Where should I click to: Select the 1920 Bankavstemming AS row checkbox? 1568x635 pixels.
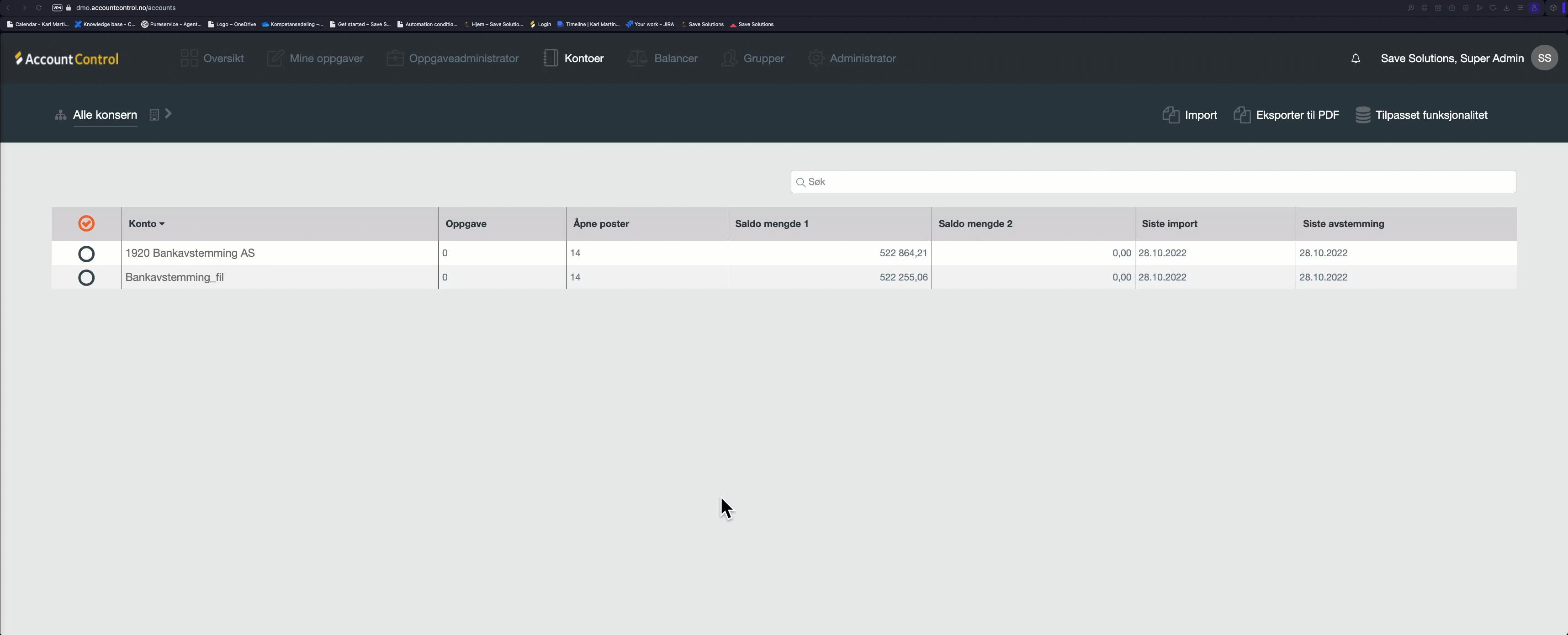(x=86, y=253)
